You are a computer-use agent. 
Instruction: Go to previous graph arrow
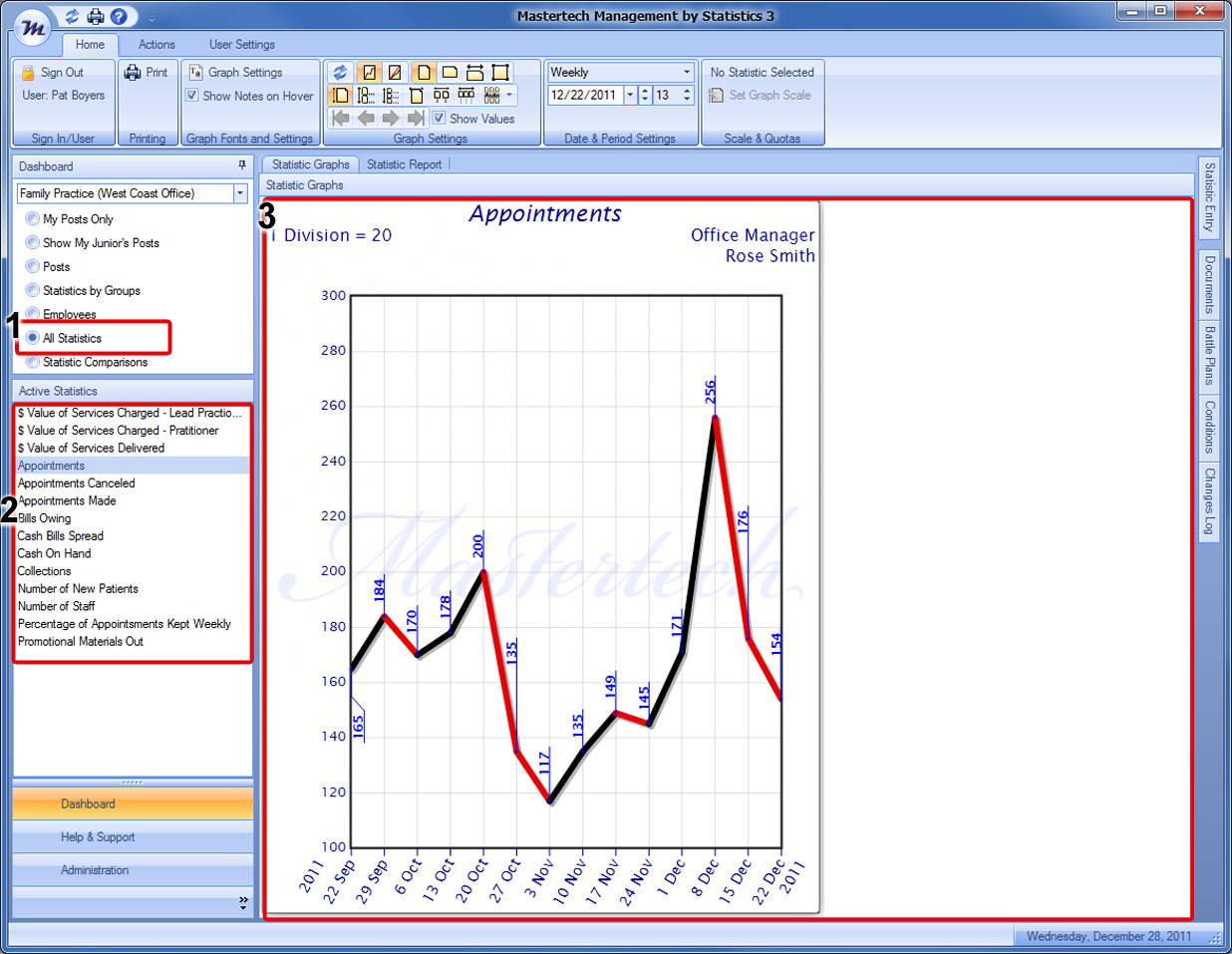(x=366, y=119)
